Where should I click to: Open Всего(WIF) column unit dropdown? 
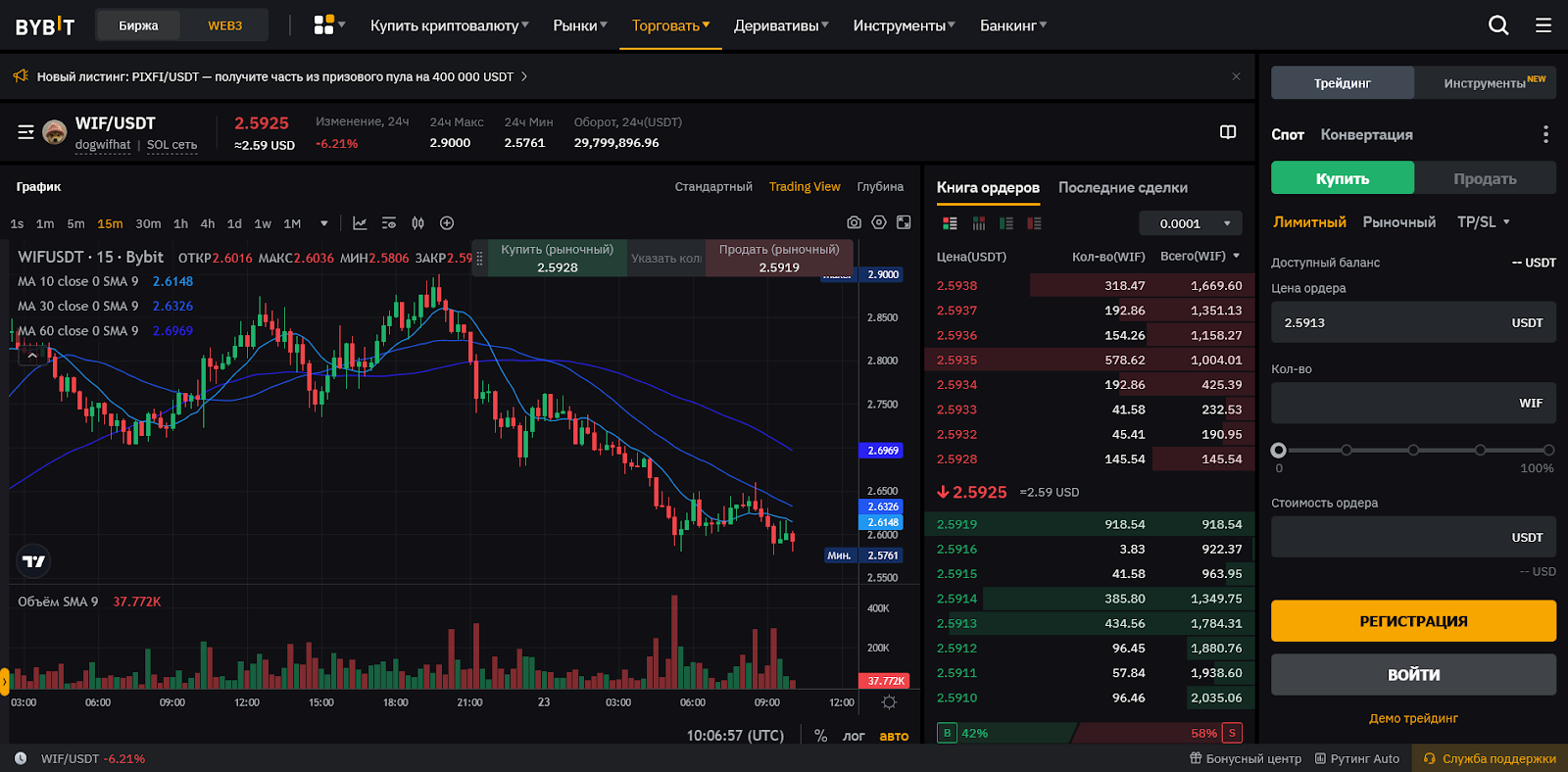[x=1200, y=257]
